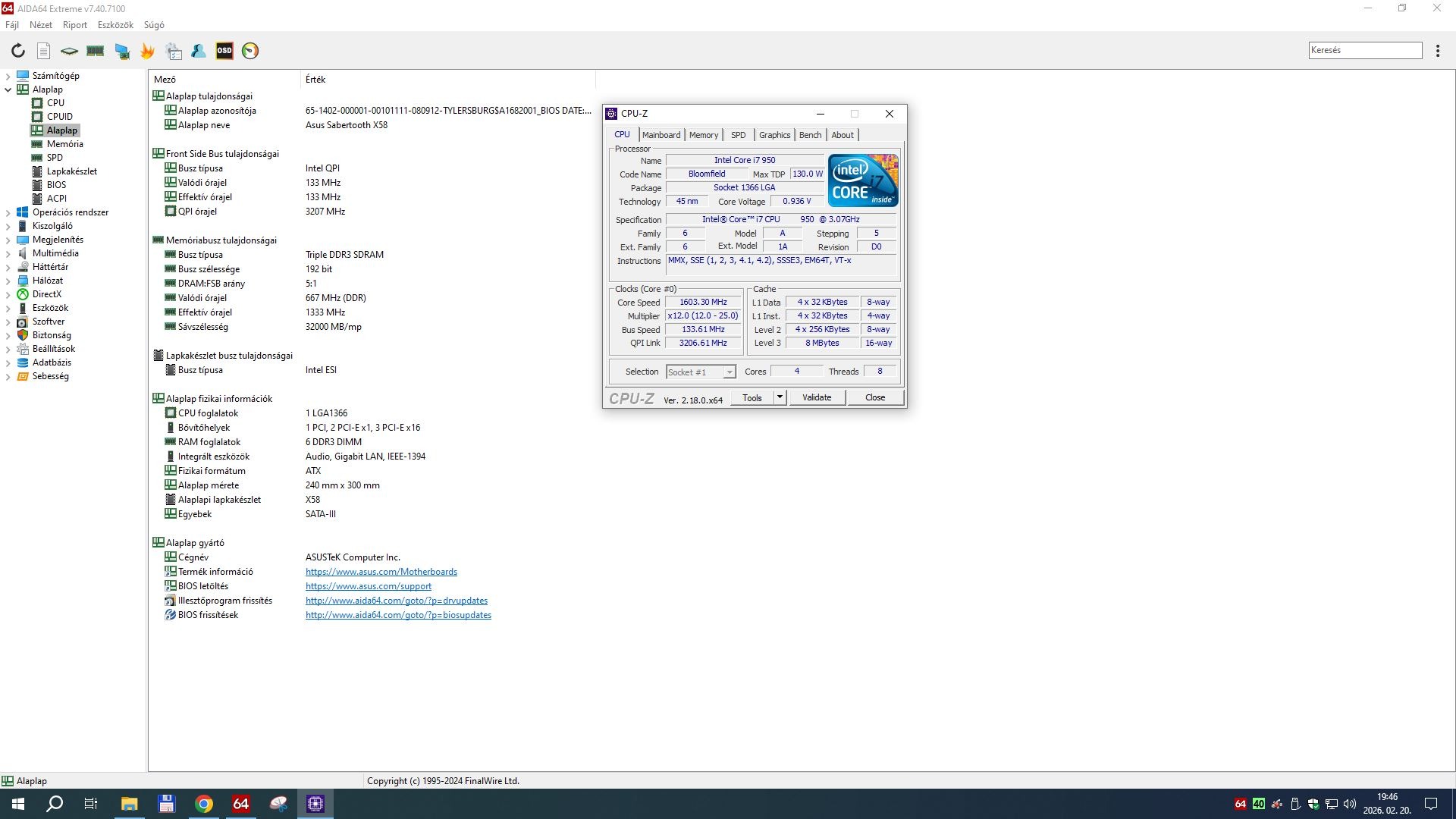This screenshot has width=1456, height=819.
Task: Open the ASUS Motherboards link
Action: 381,572
